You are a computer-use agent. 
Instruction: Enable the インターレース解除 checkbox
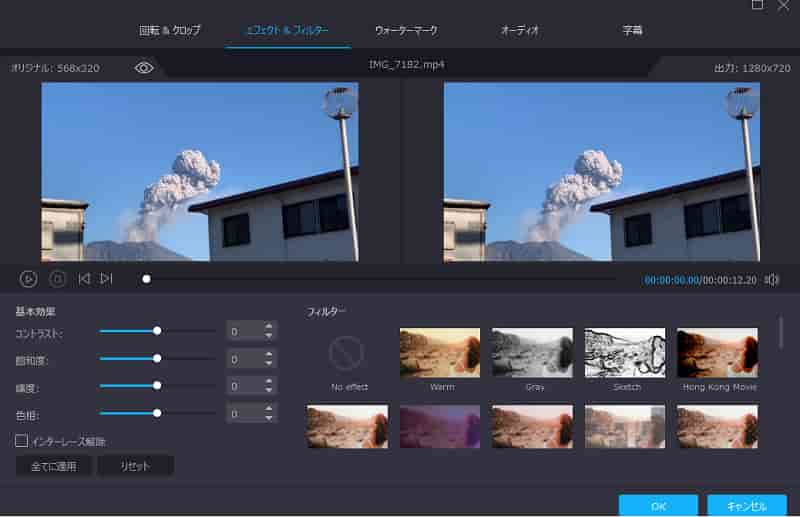tap(21, 440)
